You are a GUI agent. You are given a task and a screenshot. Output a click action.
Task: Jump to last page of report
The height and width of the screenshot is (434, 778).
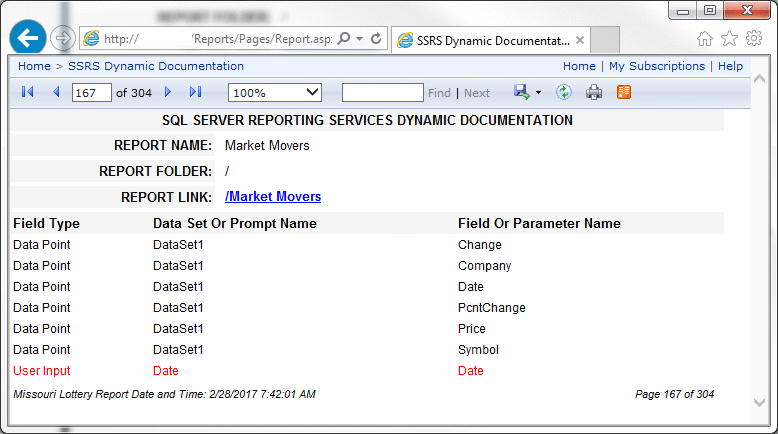(195, 92)
